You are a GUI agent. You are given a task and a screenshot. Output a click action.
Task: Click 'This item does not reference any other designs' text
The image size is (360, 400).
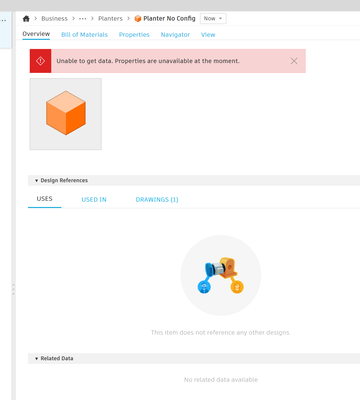(x=221, y=332)
